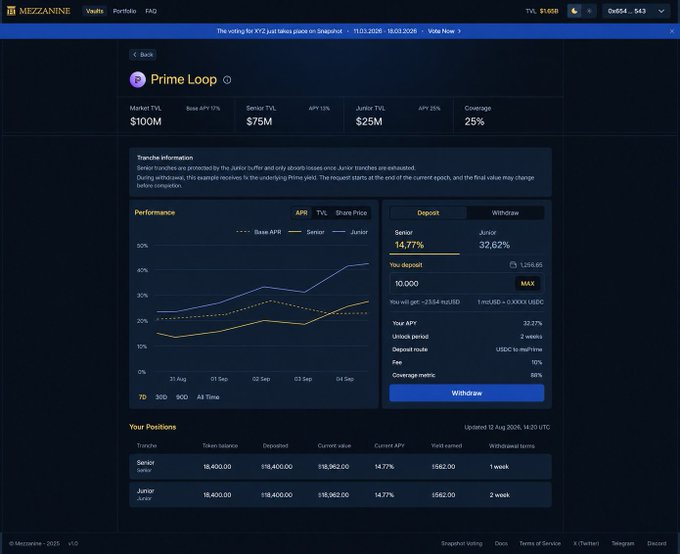Click the Coverage metric row label

pyautogui.click(x=414, y=375)
